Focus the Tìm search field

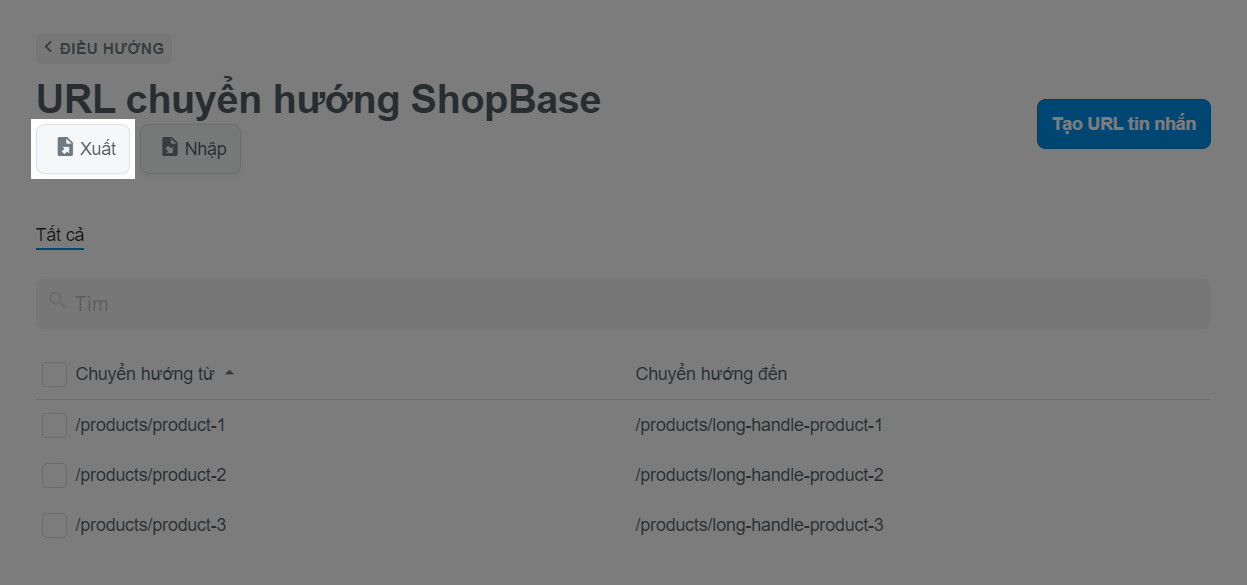630,303
